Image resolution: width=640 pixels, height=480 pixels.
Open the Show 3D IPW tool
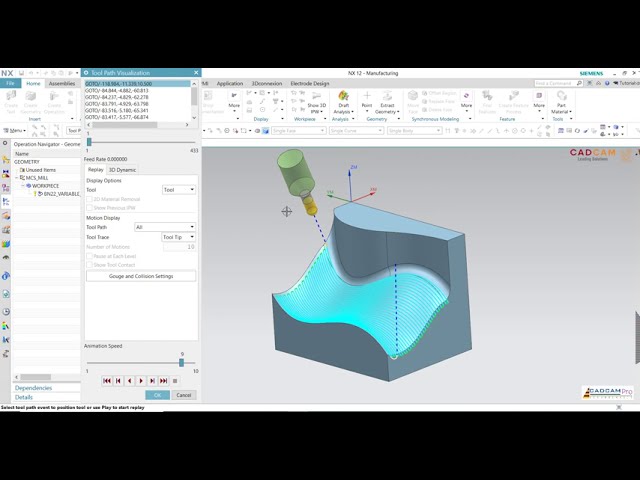click(316, 102)
